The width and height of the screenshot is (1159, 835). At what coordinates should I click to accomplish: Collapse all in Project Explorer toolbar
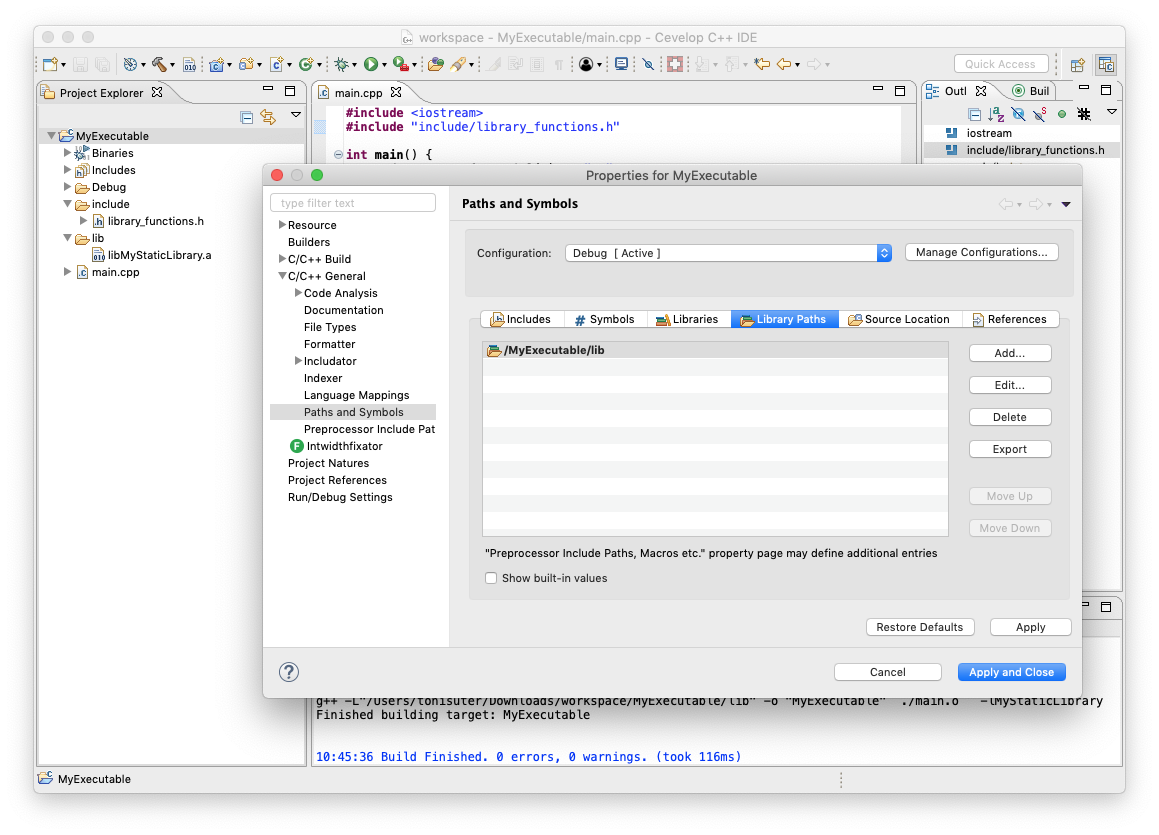click(247, 117)
